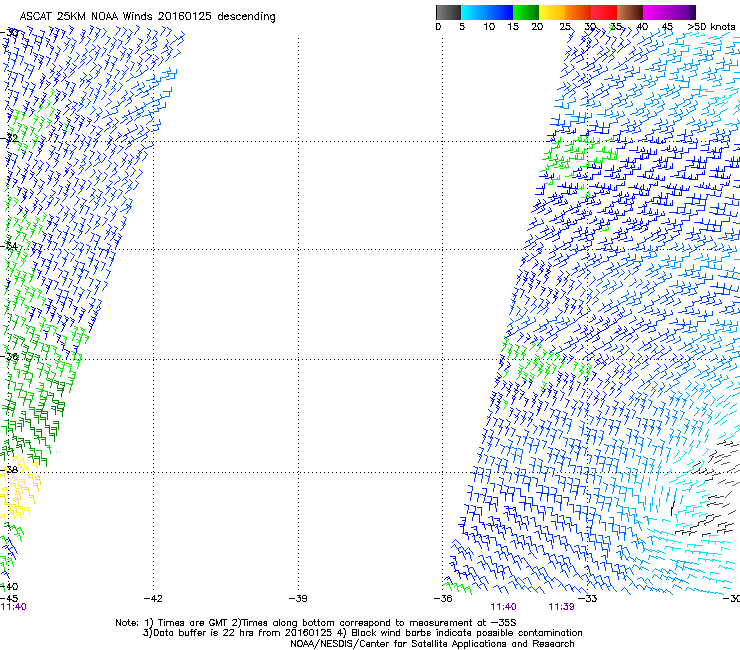Click the '10' legend scale label
This screenshot has width=740, height=650.
pos(489,27)
